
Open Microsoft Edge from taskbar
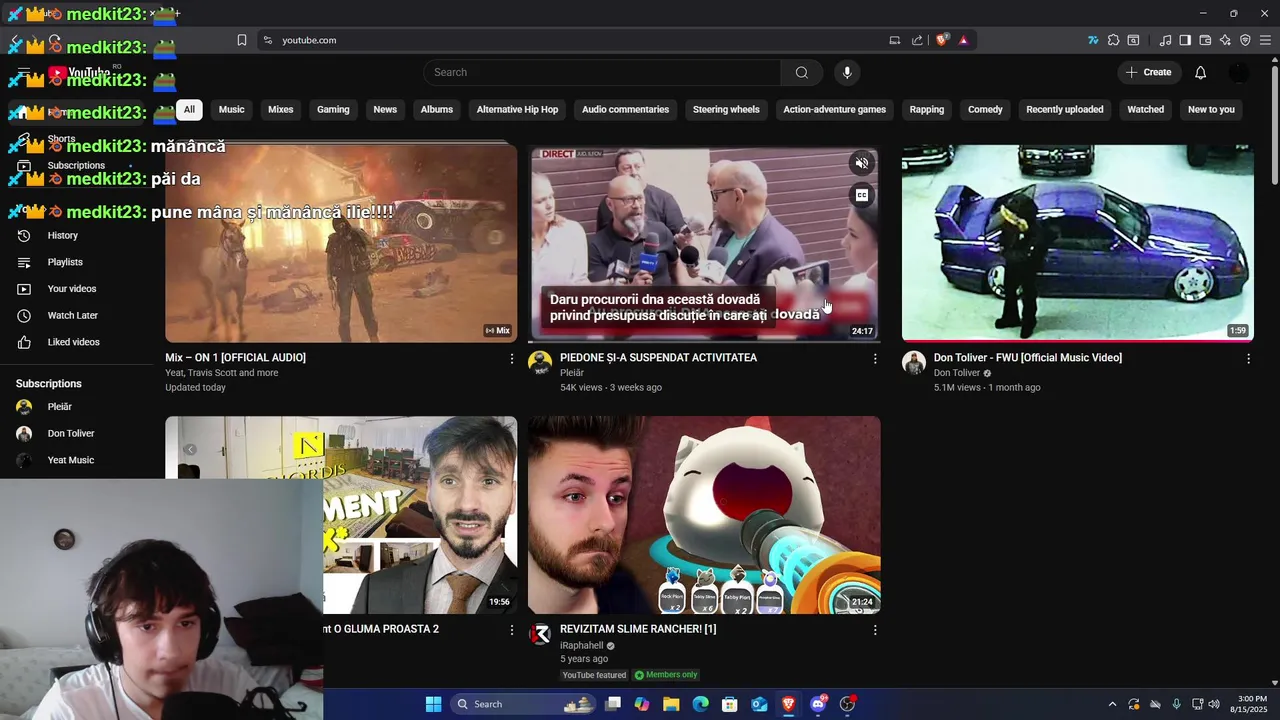tap(700, 704)
